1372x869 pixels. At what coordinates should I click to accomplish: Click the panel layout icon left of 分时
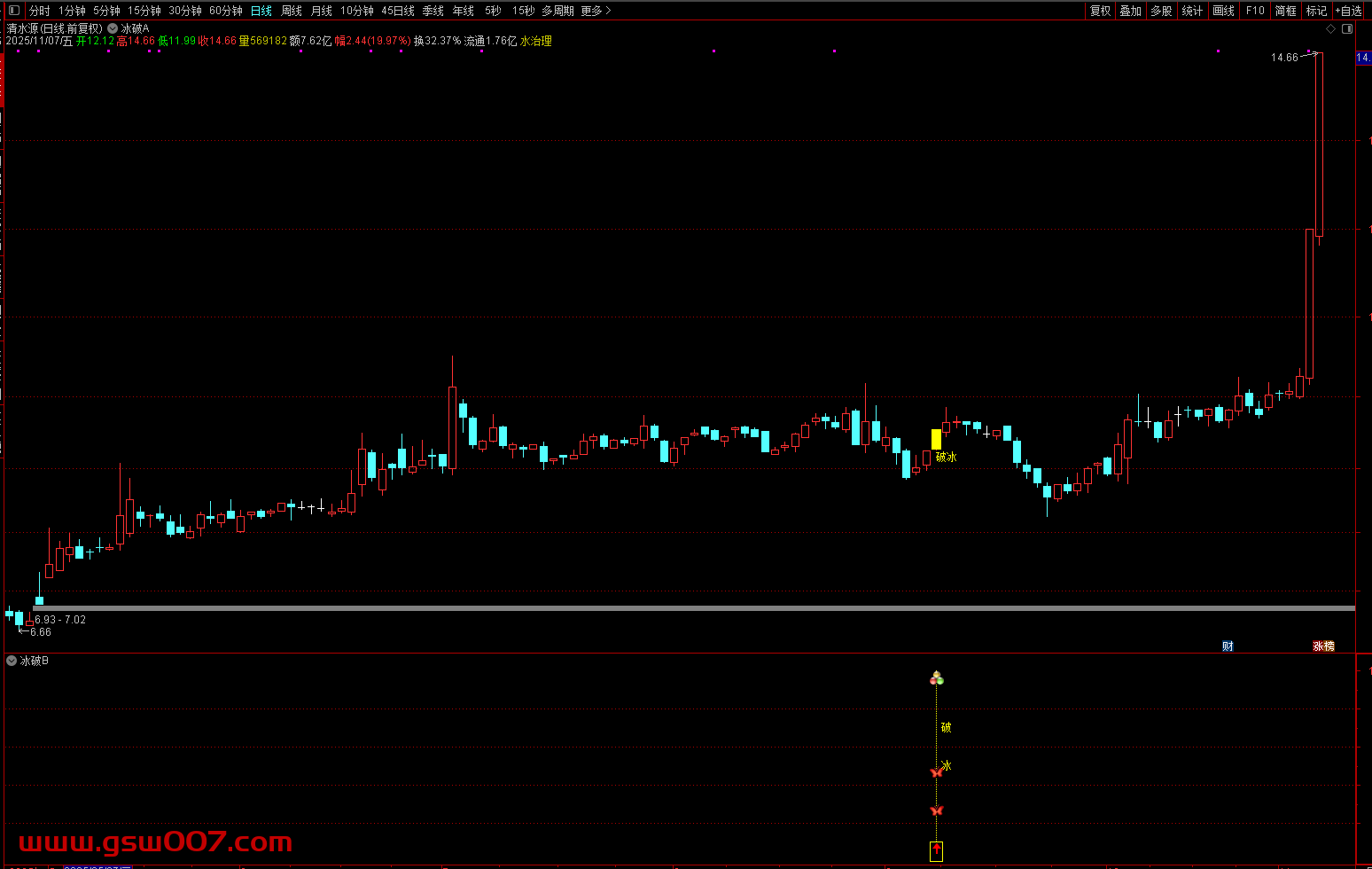point(13,11)
